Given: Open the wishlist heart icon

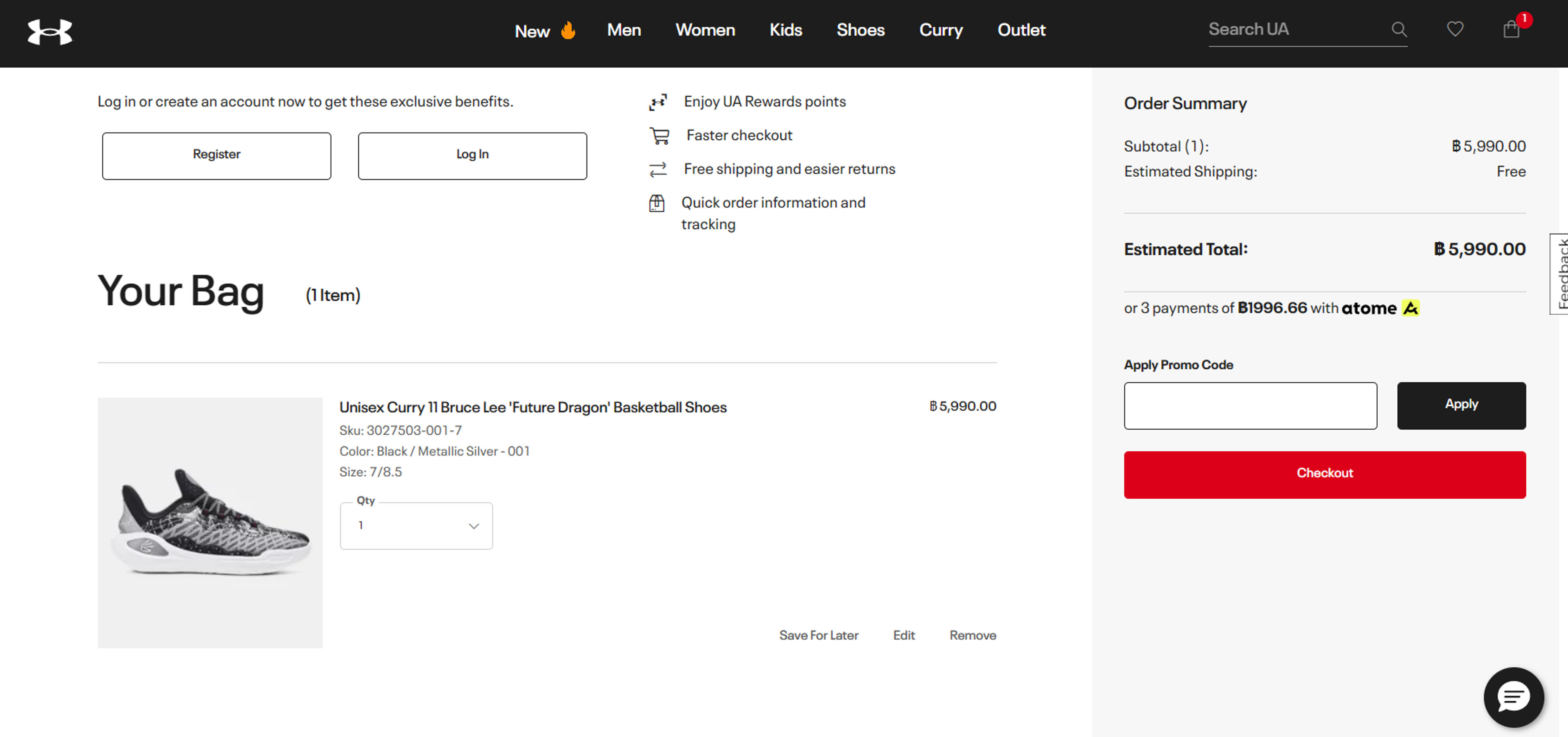Looking at the screenshot, I should tap(1455, 29).
